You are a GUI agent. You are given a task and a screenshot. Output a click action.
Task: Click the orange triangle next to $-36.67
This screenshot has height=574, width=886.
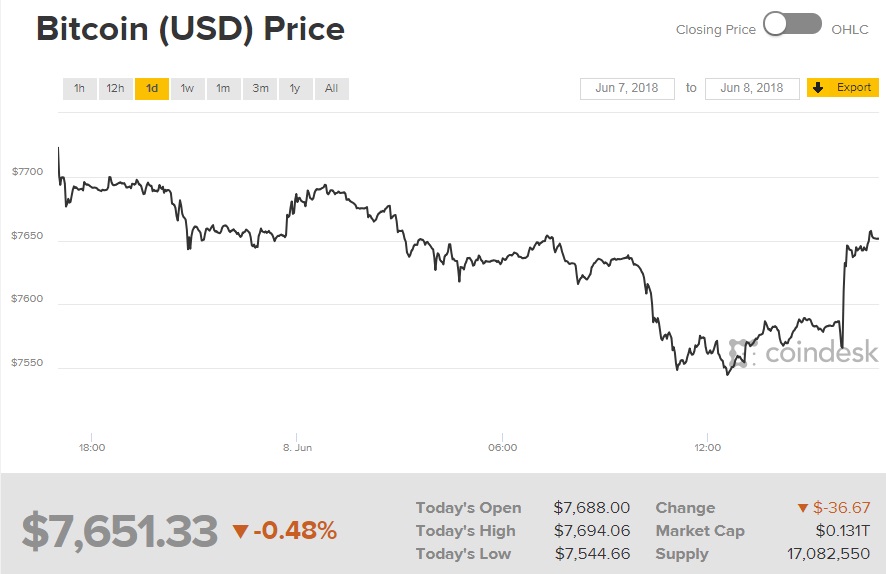(x=802, y=508)
